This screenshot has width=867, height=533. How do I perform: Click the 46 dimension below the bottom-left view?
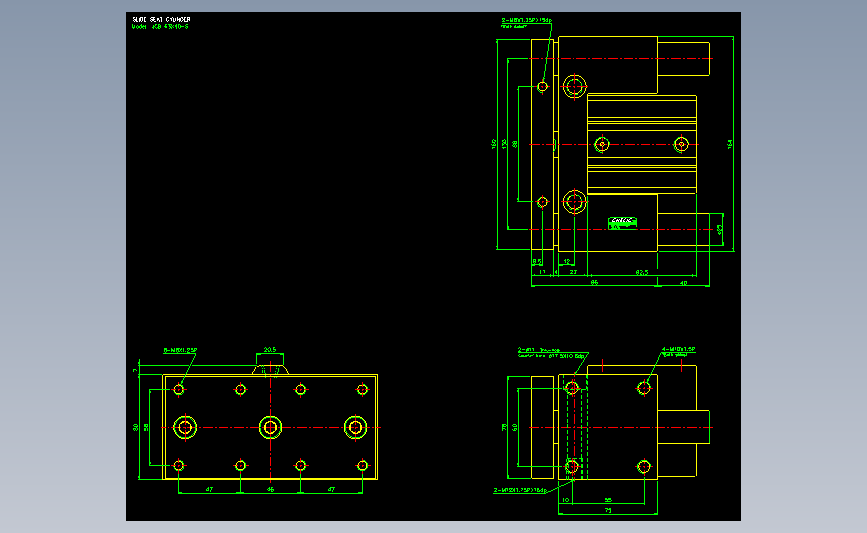coord(270,489)
